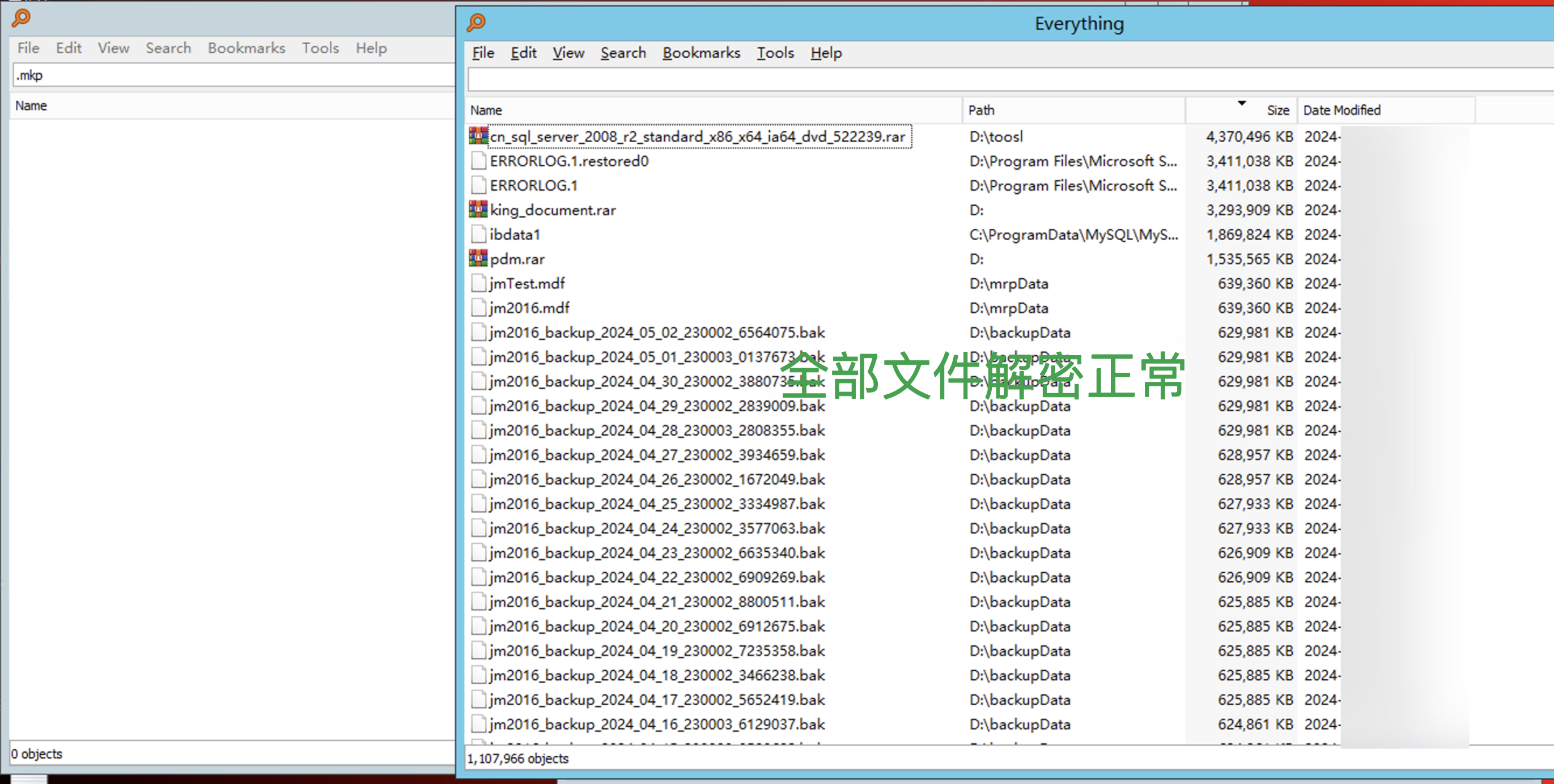Select the WinRAR icon of king_document.rar
Viewport: 1554px width, 784px height.
(x=478, y=209)
